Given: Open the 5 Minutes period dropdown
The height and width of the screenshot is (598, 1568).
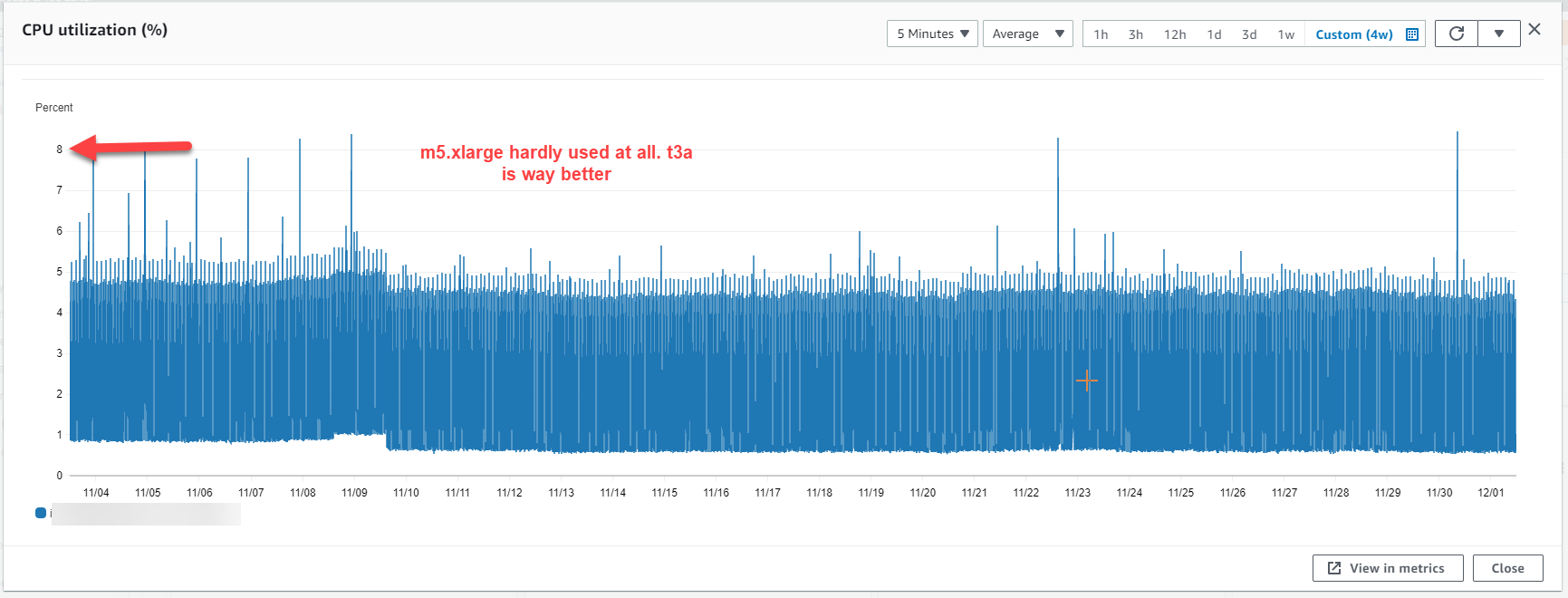Looking at the screenshot, I should click(932, 34).
